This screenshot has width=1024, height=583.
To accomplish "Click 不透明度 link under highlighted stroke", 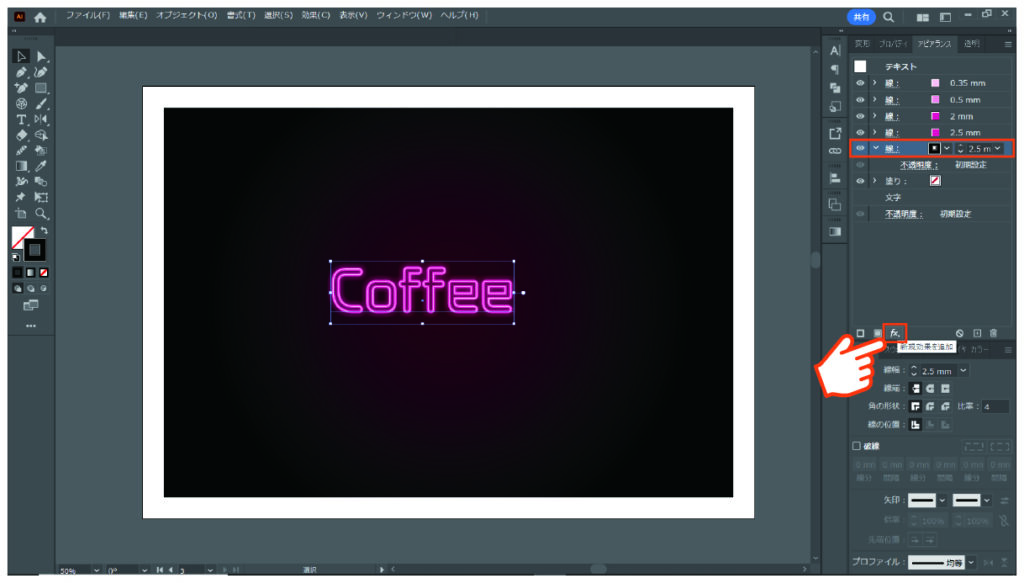I will [x=918, y=165].
